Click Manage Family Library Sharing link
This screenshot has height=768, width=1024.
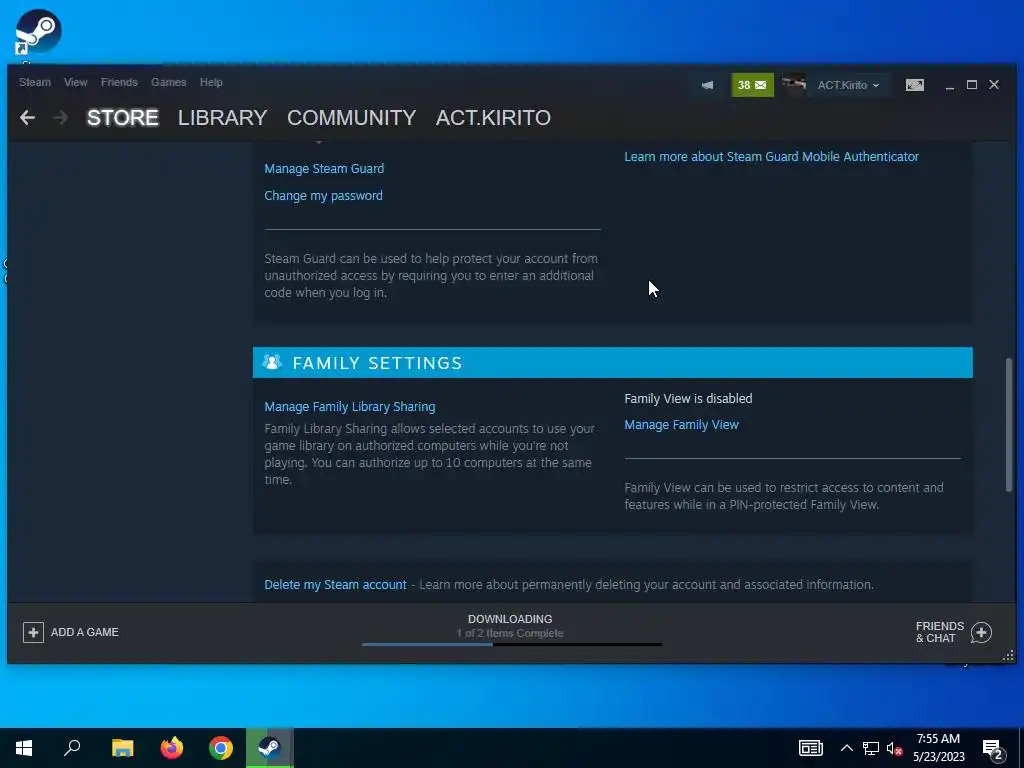[349, 407]
